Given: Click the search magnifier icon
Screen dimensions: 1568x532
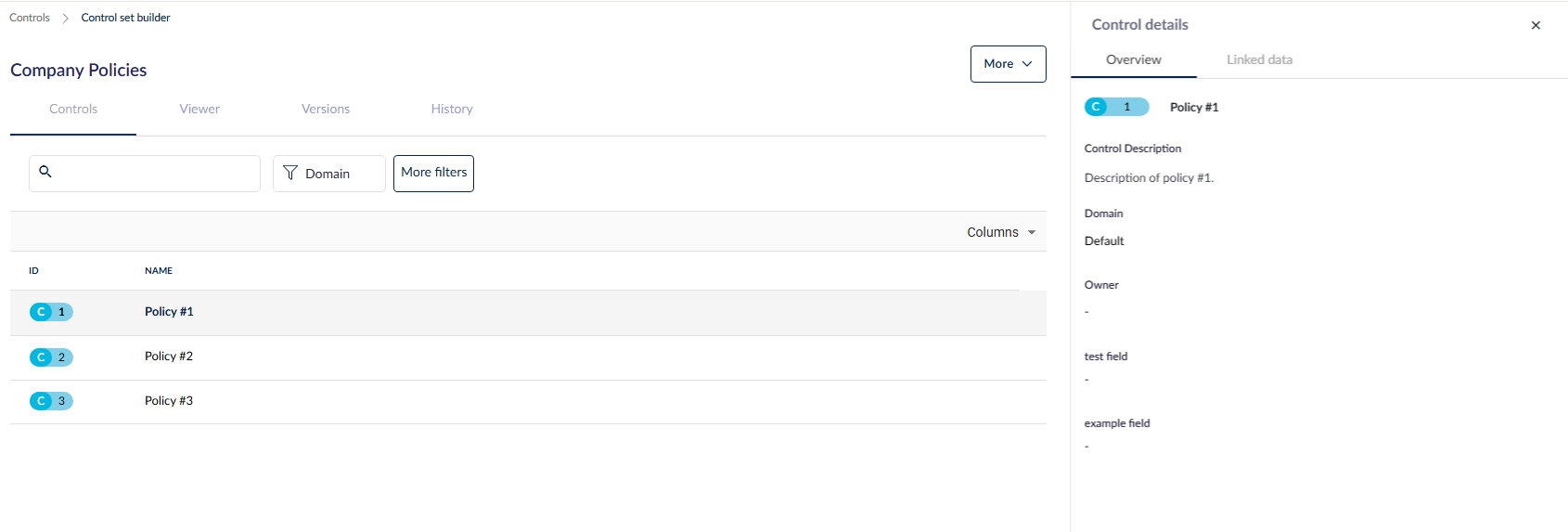Looking at the screenshot, I should click(45, 172).
